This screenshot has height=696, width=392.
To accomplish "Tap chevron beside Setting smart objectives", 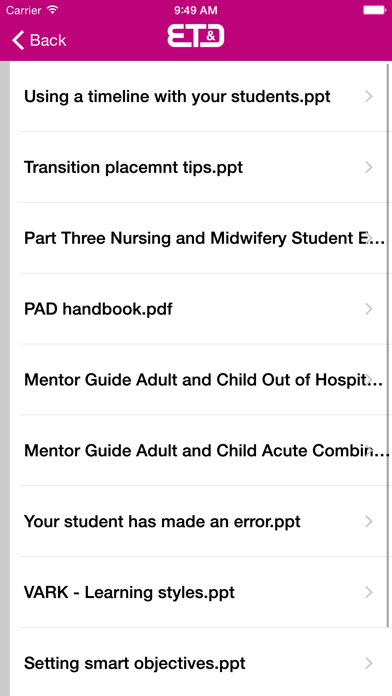I will click(368, 664).
